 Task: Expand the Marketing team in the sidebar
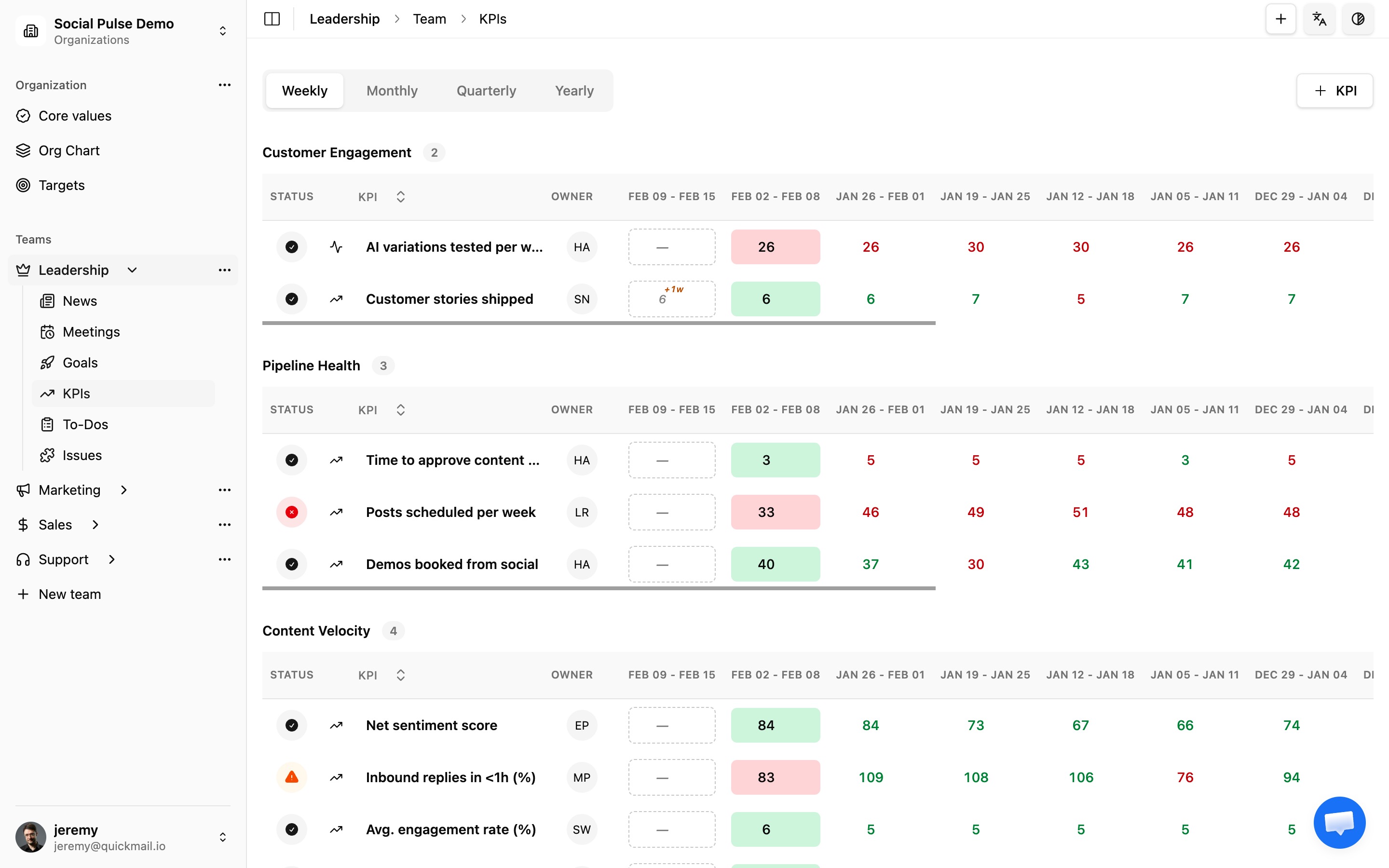click(124, 489)
